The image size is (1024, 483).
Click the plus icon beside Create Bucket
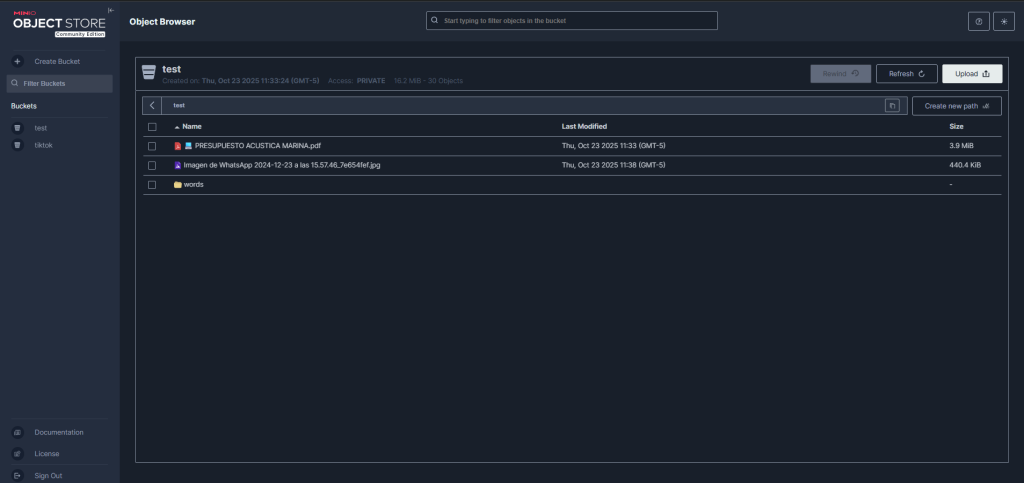[x=17, y=61]
